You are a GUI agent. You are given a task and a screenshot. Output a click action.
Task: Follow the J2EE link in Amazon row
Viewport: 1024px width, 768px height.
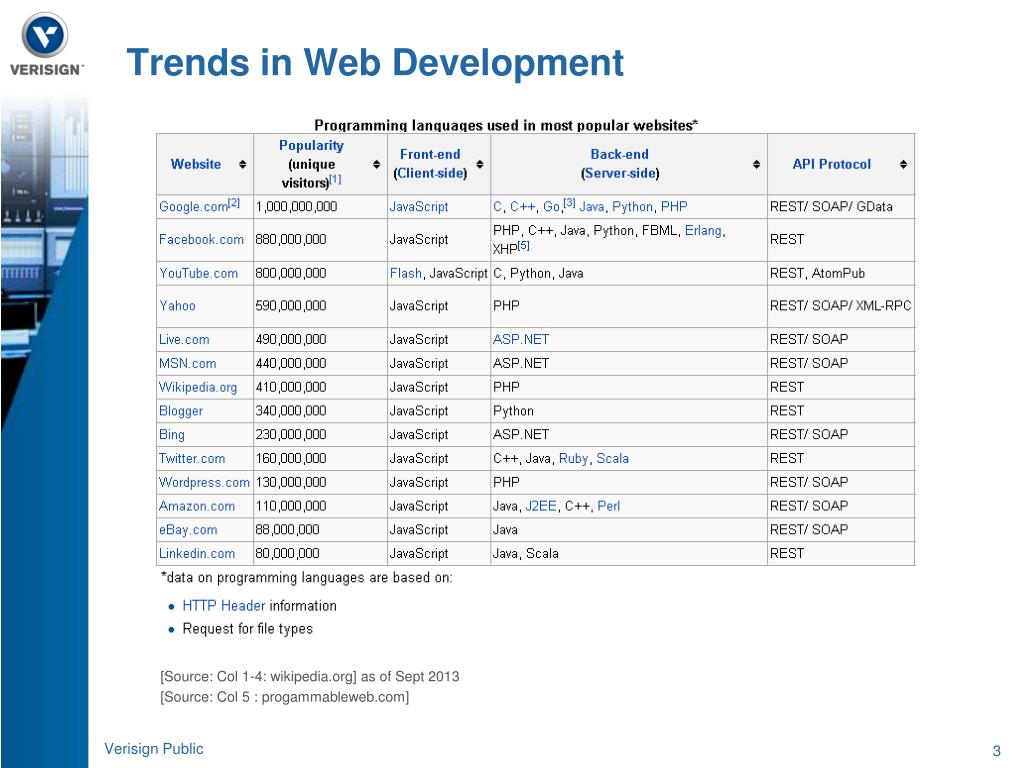(x=541, y=506)
